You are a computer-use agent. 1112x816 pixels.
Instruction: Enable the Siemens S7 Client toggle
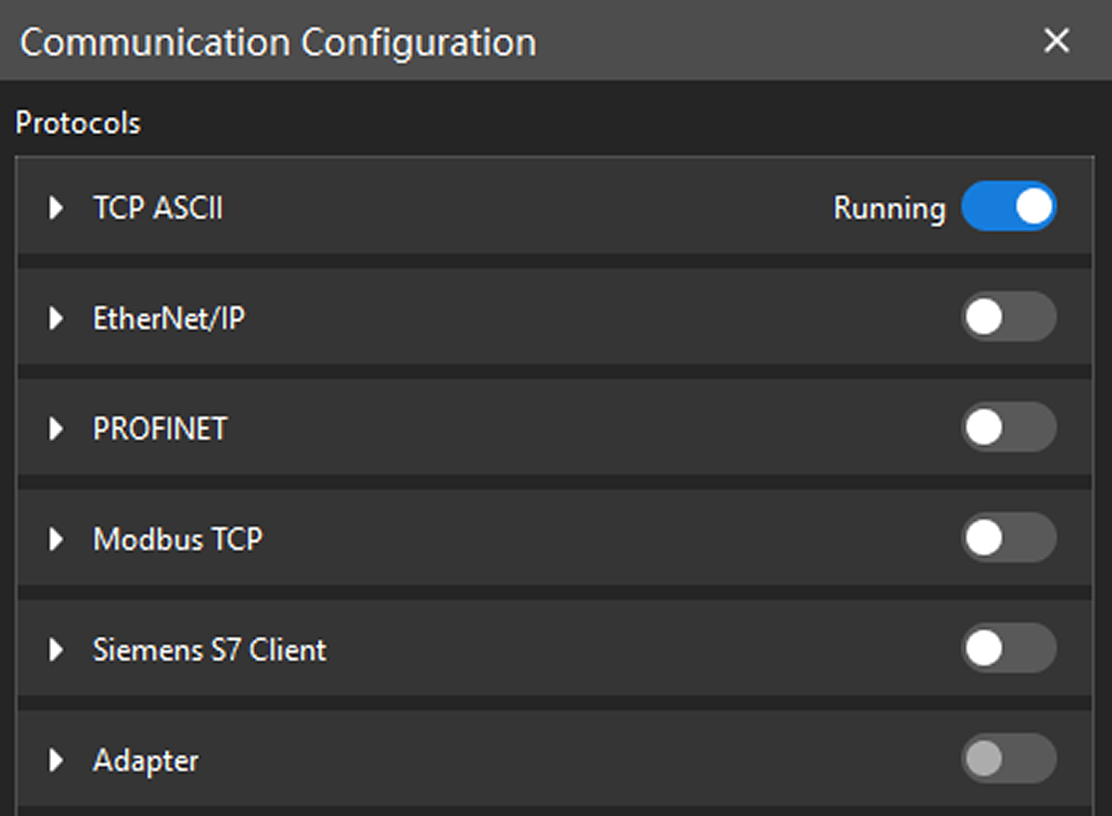(1008, 649)
